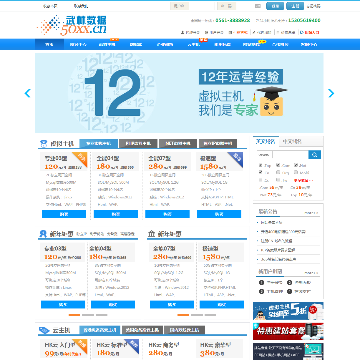This screenshot has height=360, width=360.
Task: Buy the 180 yuan plan in 虚拟主机 section
Action: tap(116, 214)
